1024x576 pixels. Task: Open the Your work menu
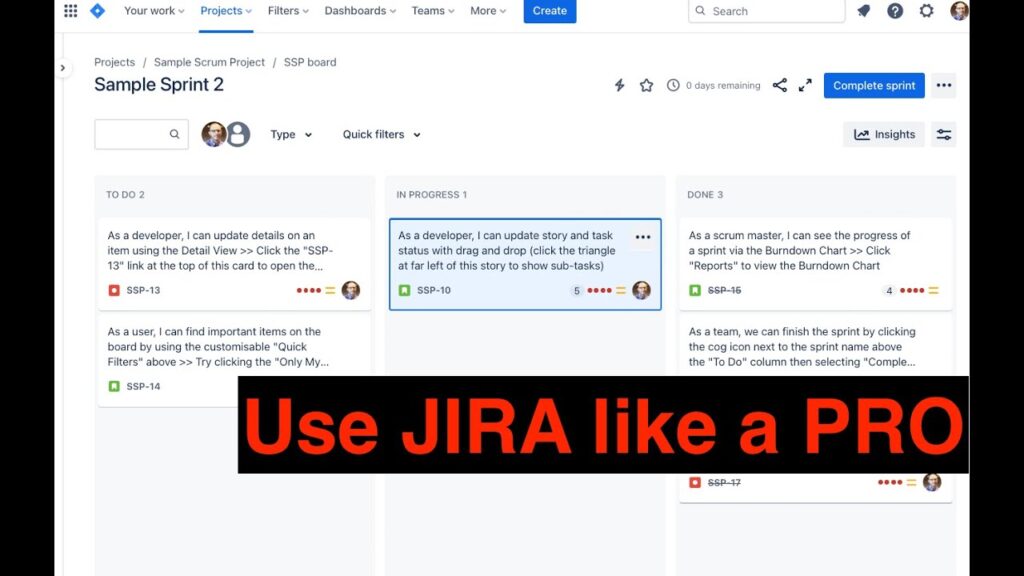coord(154,10)
